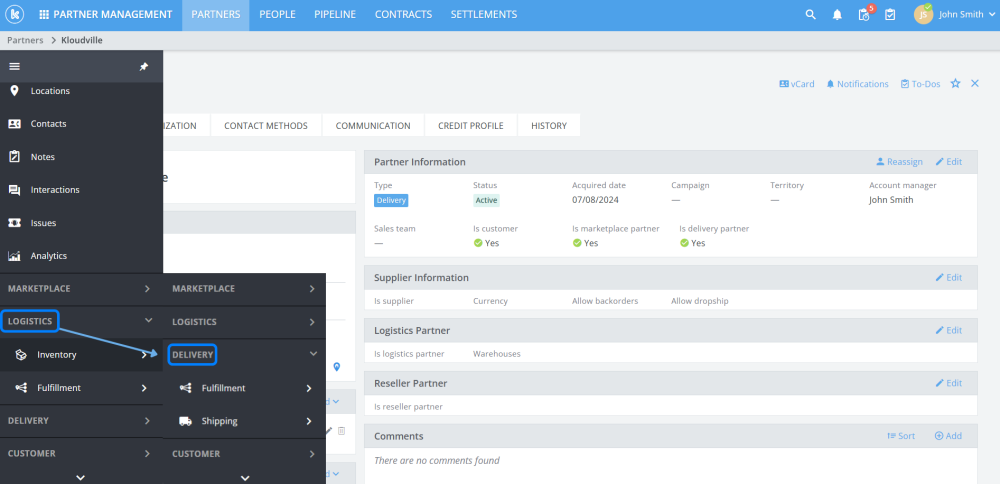The width and height of the screenshot is (1000, 484).
Task: Click the Kloudville logo icon
Action: pos(14,14)
